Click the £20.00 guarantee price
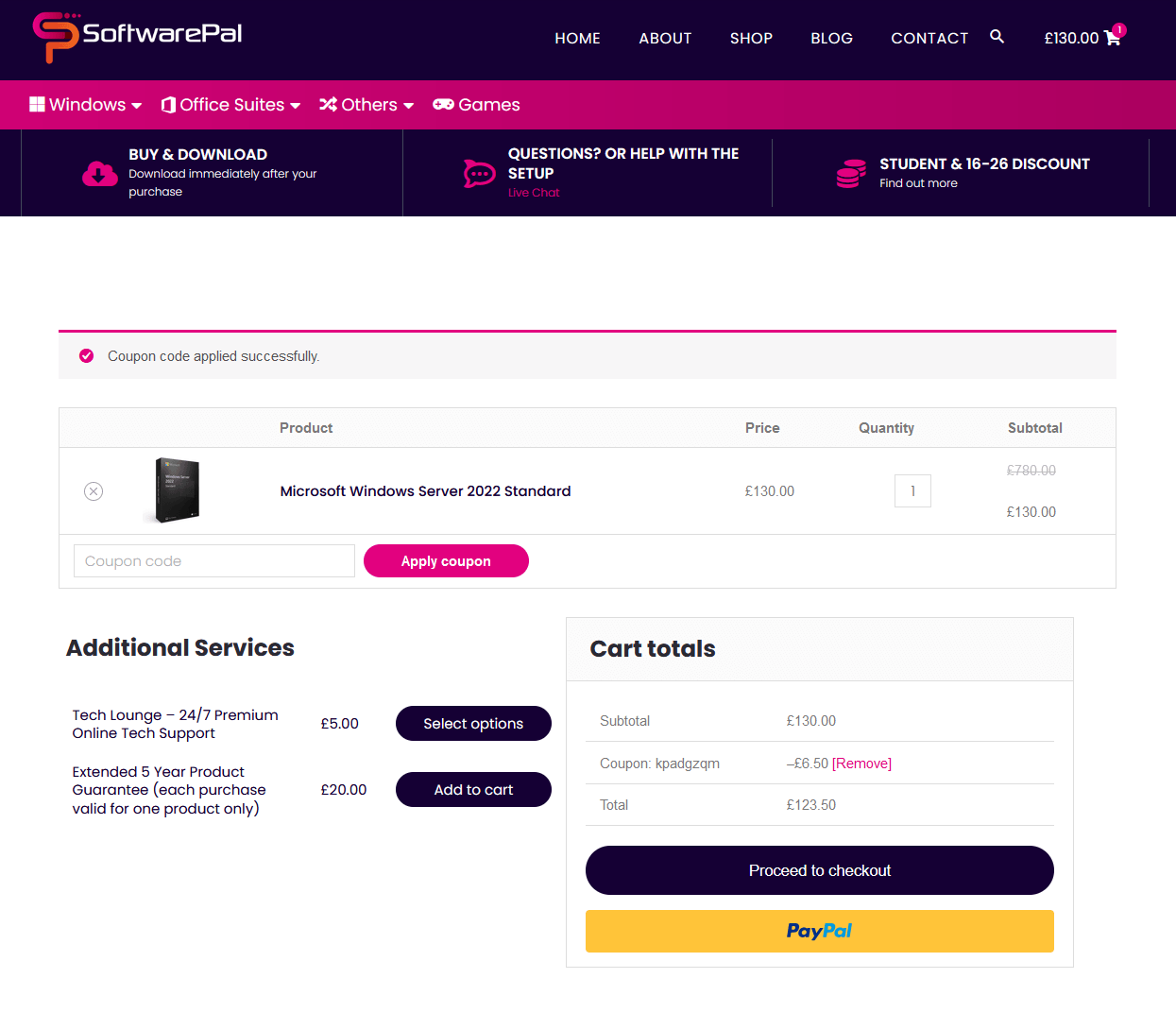The image size is (1176, 1030). pos(343,790)
